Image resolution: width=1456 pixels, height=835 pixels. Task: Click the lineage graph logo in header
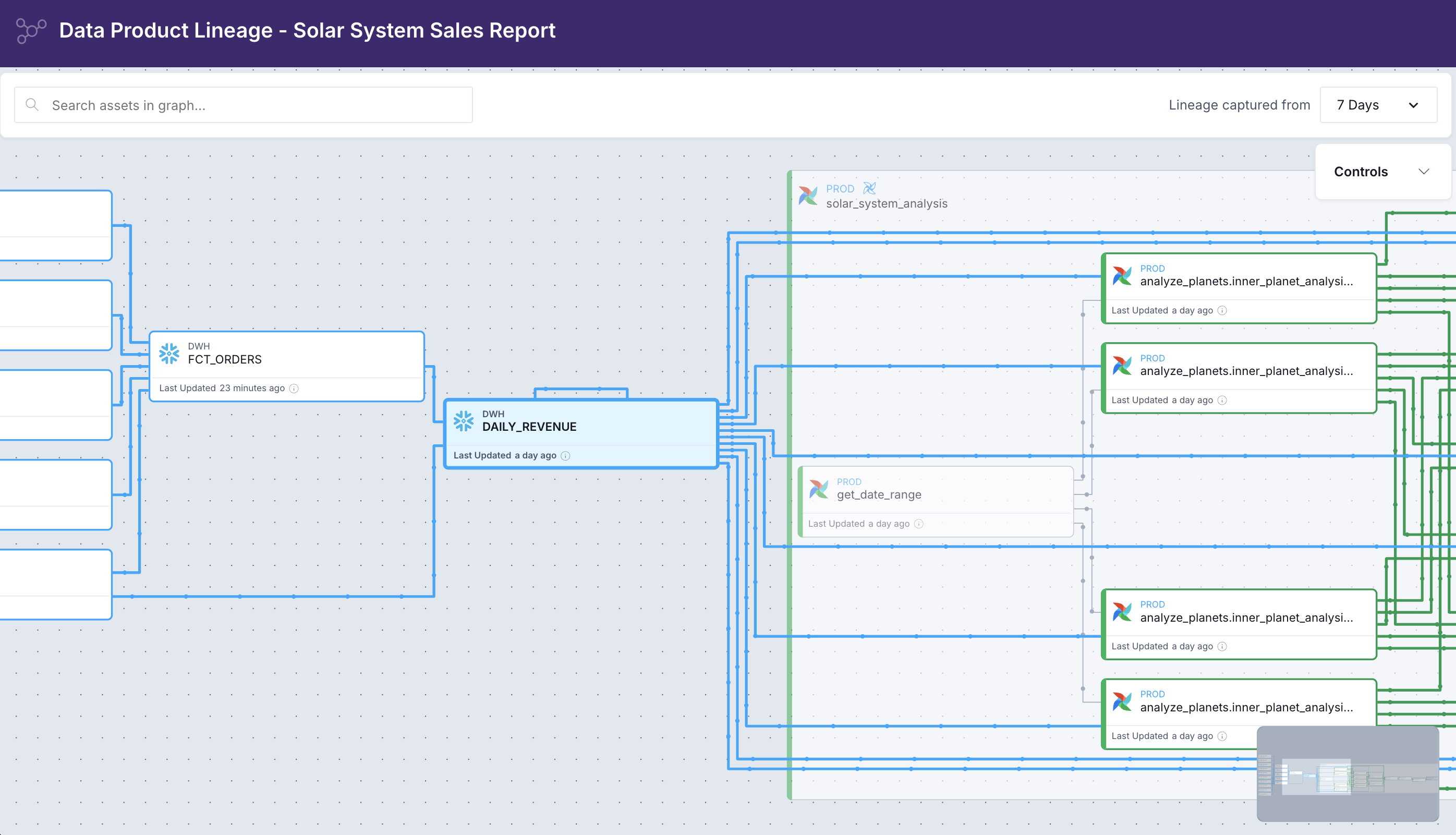[x=30, y=30]
